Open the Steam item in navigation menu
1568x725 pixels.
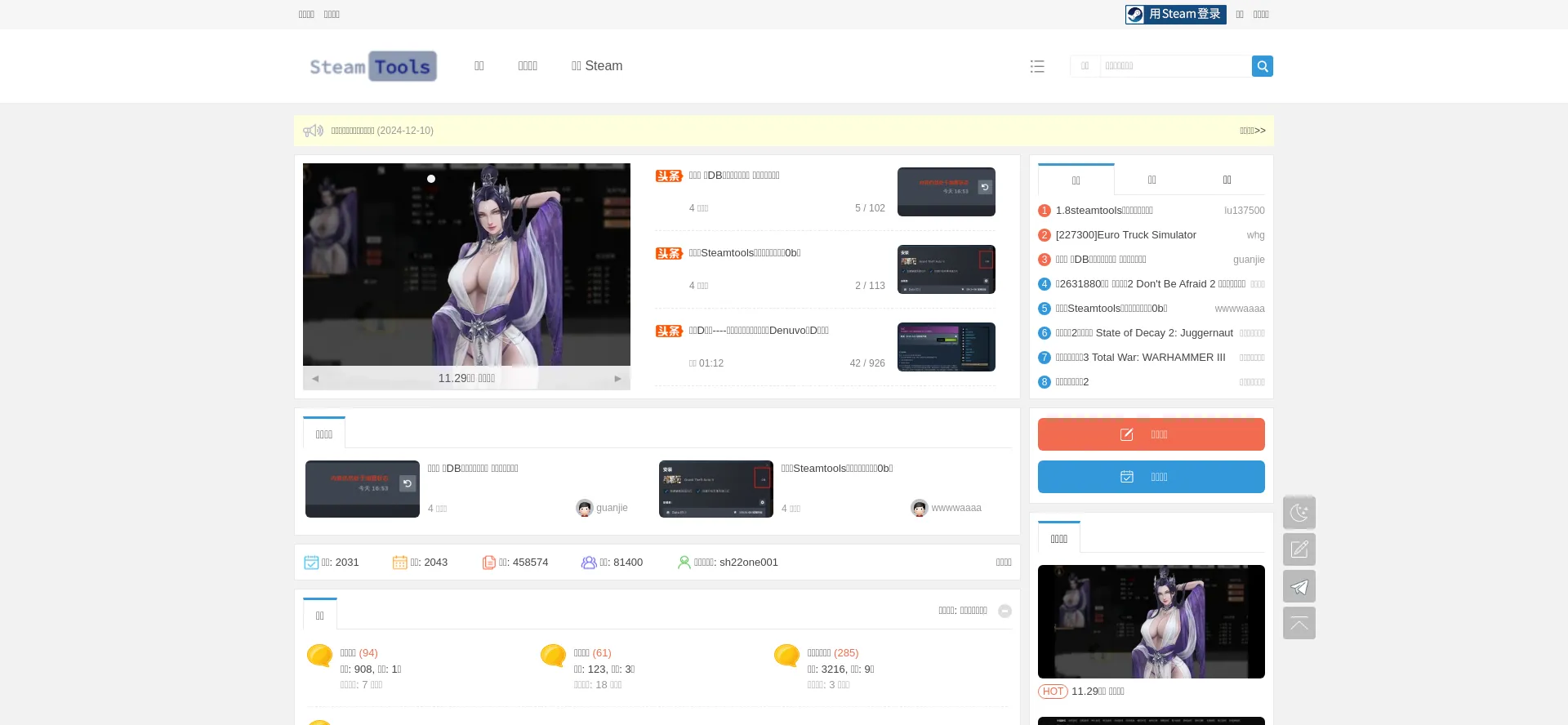coord(596,66)
